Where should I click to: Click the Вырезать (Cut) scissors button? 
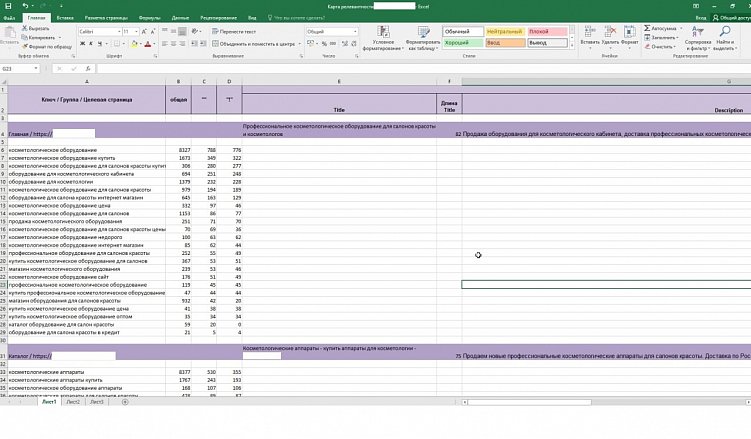36,28
